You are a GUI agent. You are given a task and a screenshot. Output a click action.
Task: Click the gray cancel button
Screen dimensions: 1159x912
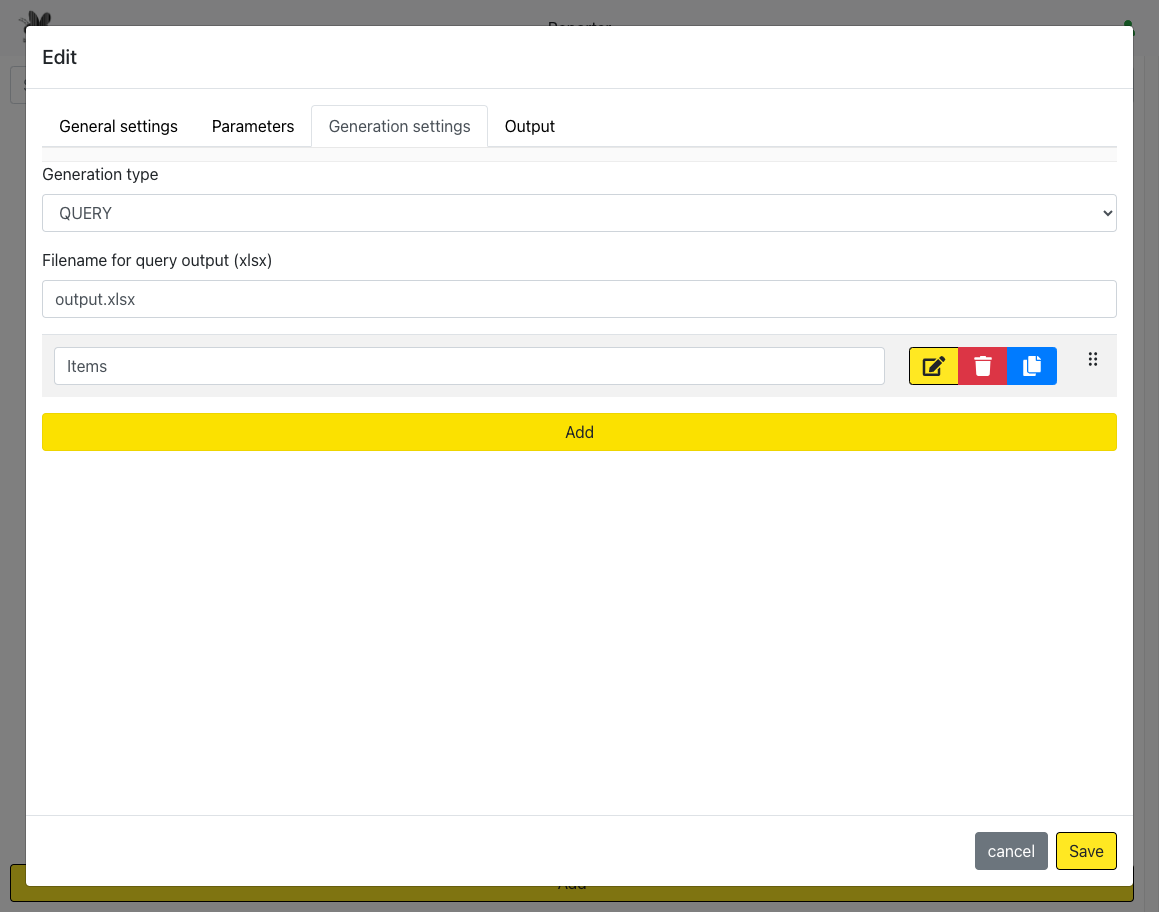click(x=1011, y=851)
